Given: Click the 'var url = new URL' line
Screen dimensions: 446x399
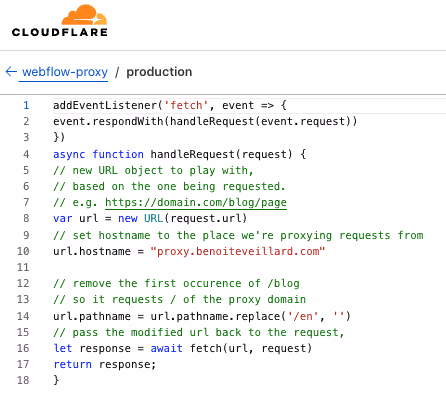Looking at the screenshot, I should [x=150, y=218].
